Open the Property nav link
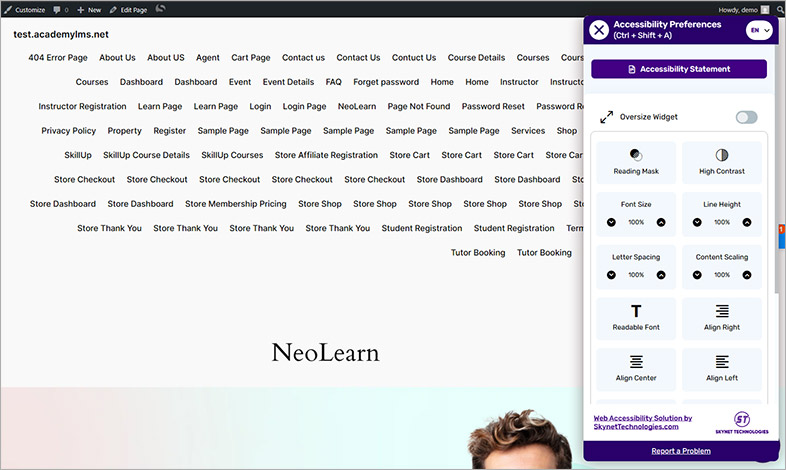 [124, 131]
